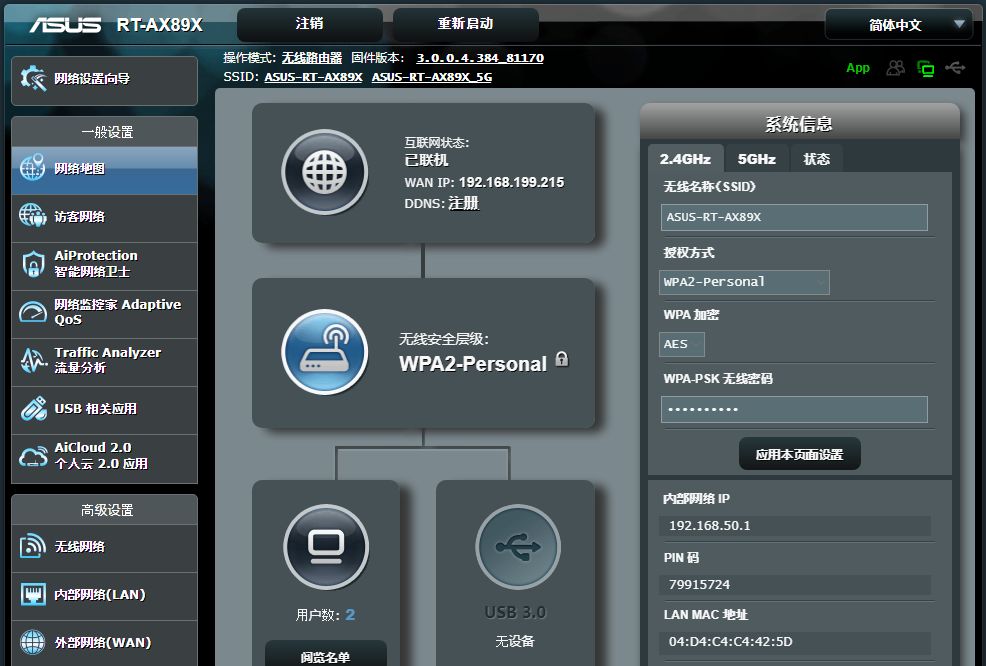Screen dimensions: 986x666
Task: Select the Network Map (网络地图) sidebar icon
Action: (33, 168)
